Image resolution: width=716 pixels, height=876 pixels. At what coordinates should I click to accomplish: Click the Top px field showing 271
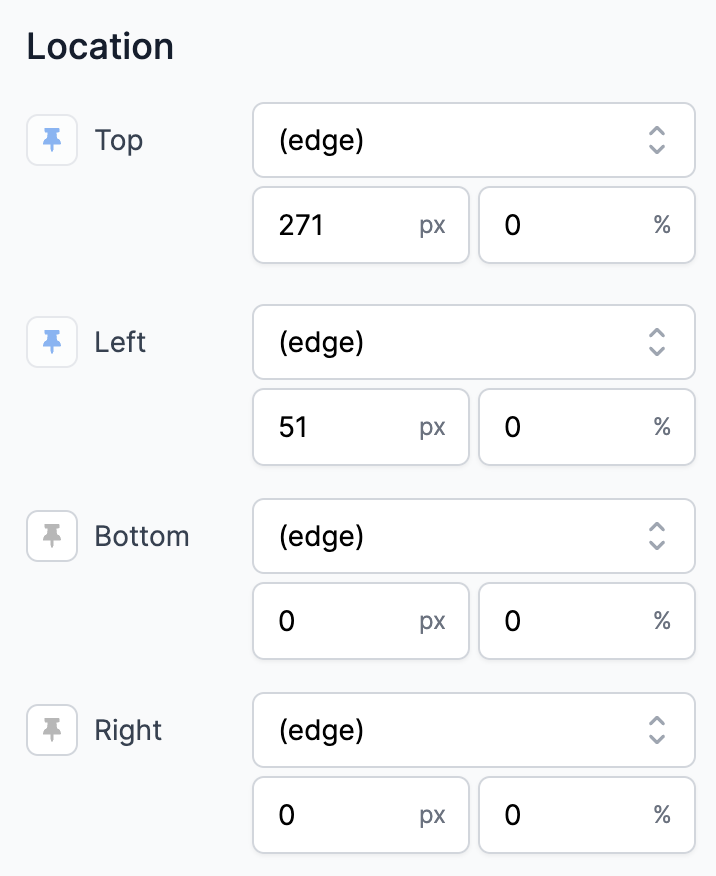(x=361, y=225)
